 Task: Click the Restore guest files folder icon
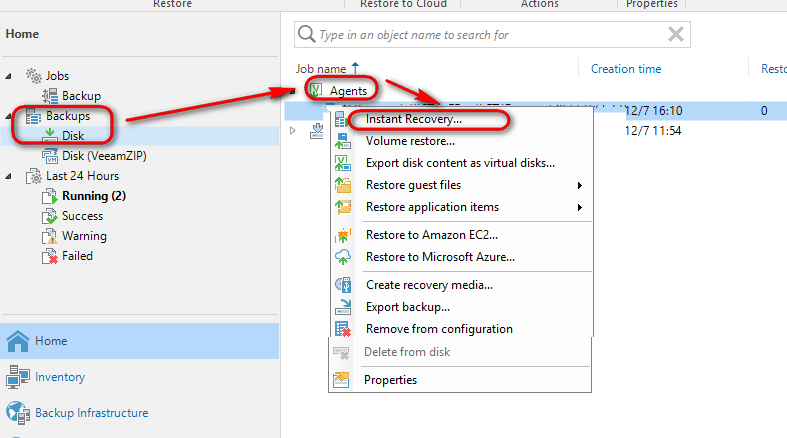click(343, 185)
